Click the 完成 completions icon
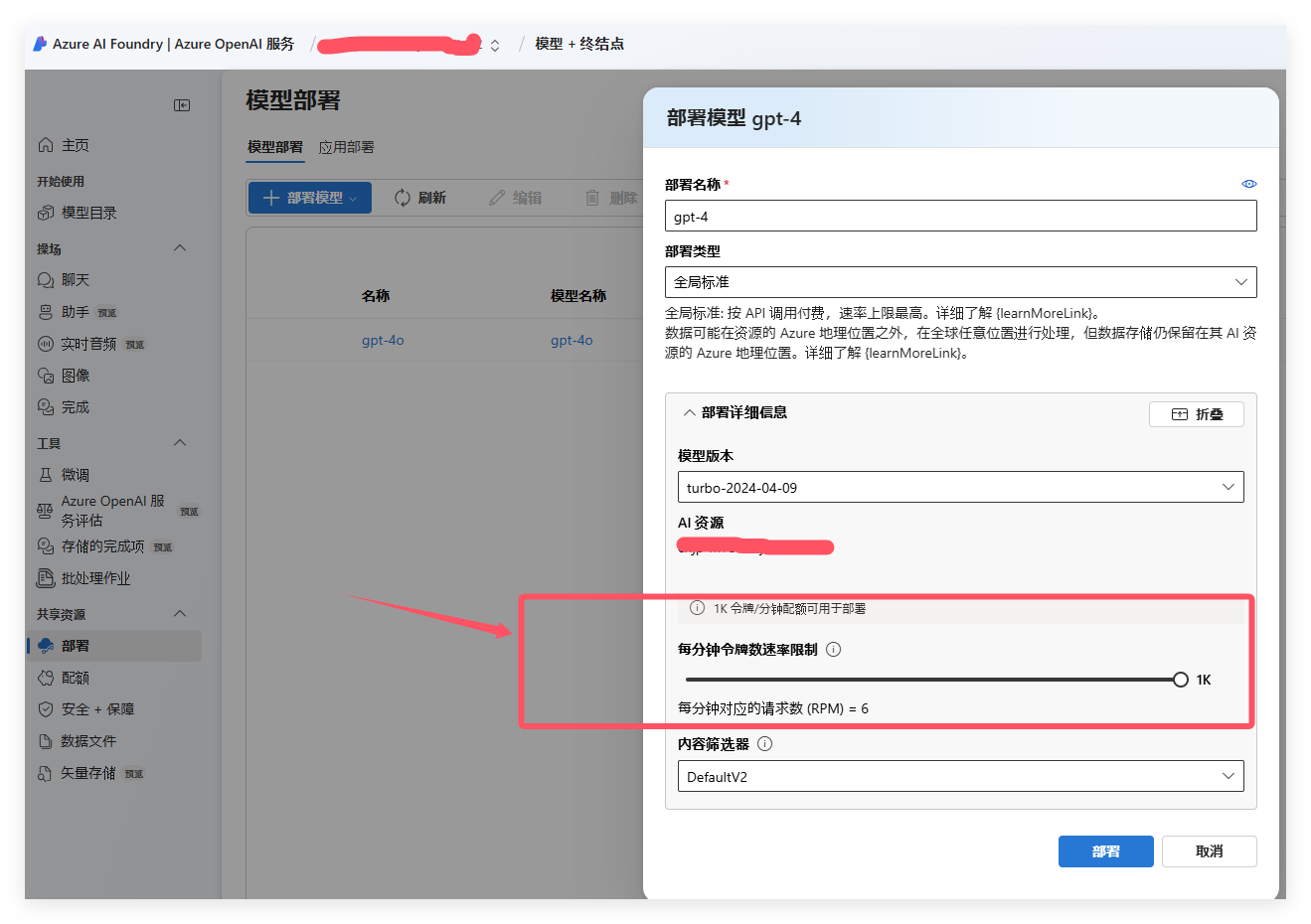This screenshot has height=924, width=1311. (46, 407)
